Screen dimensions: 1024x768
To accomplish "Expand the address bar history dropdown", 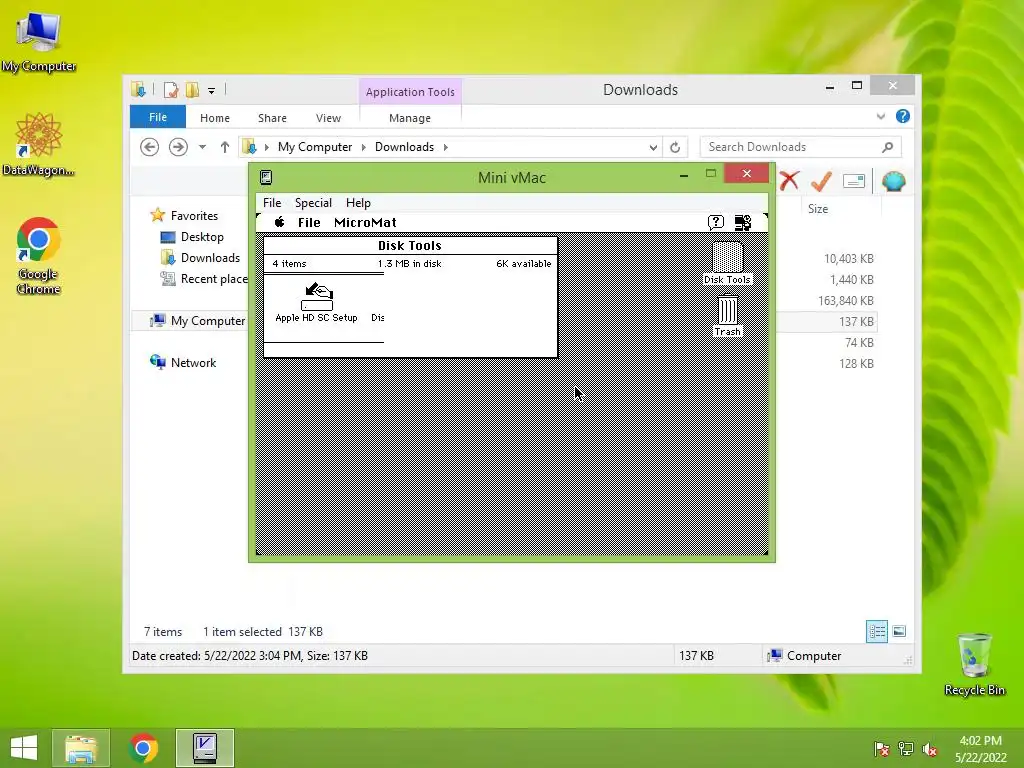I will pyautogui.click(x=653, y=148).
